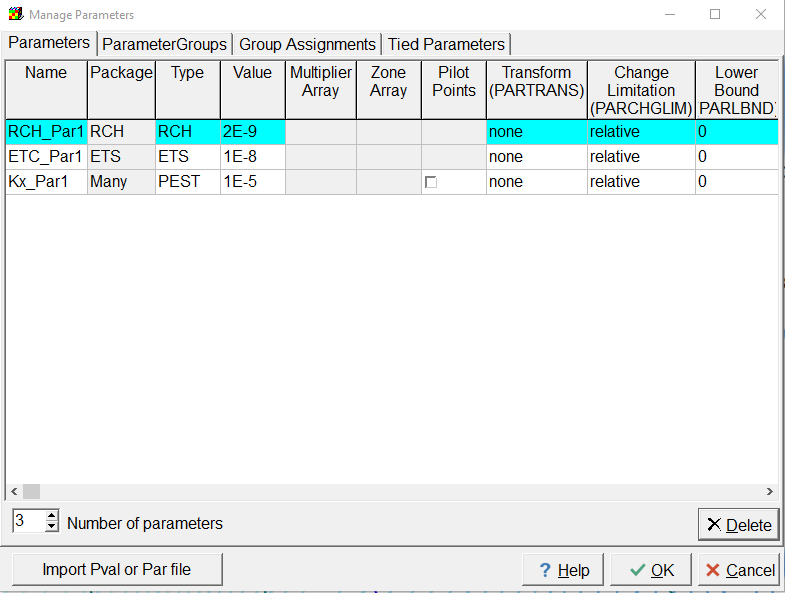Click the Lower Bound column header
Image resolution: width=785 pixels, height=593 pixels.
pos(736,90)
